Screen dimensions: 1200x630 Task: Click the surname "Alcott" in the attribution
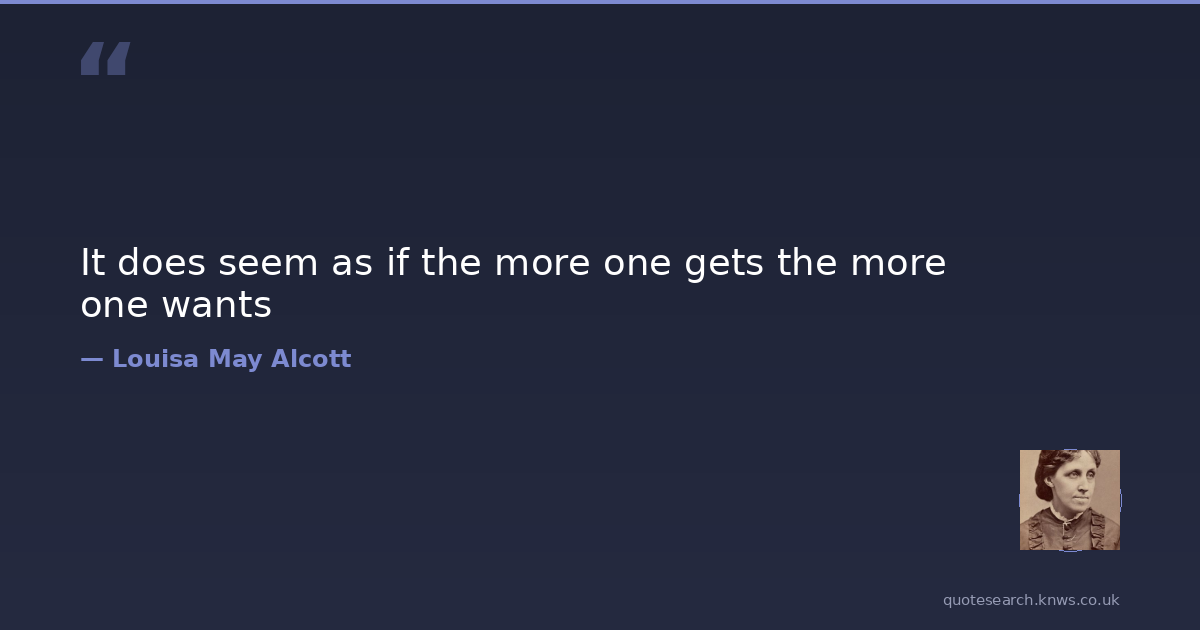point(311,359)
